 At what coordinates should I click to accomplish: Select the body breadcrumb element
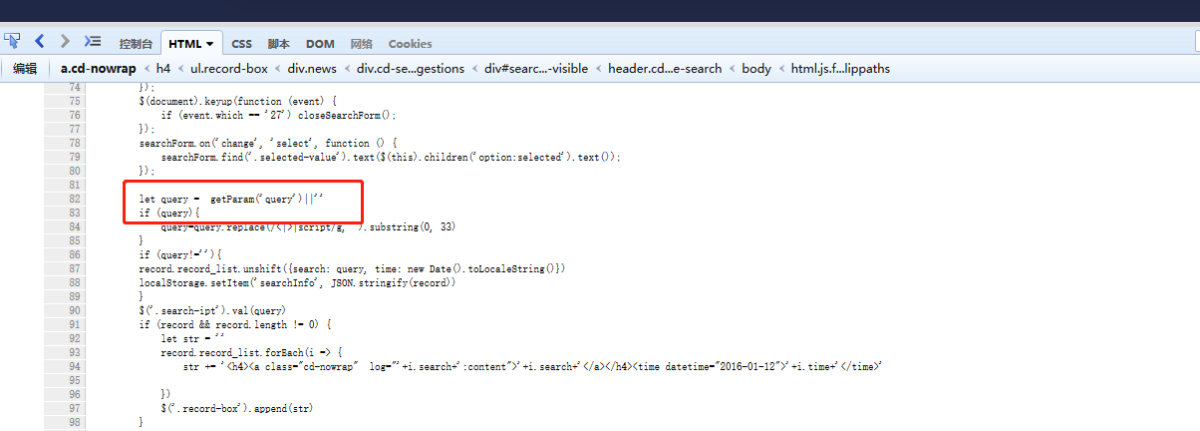(x=756, y=69)
